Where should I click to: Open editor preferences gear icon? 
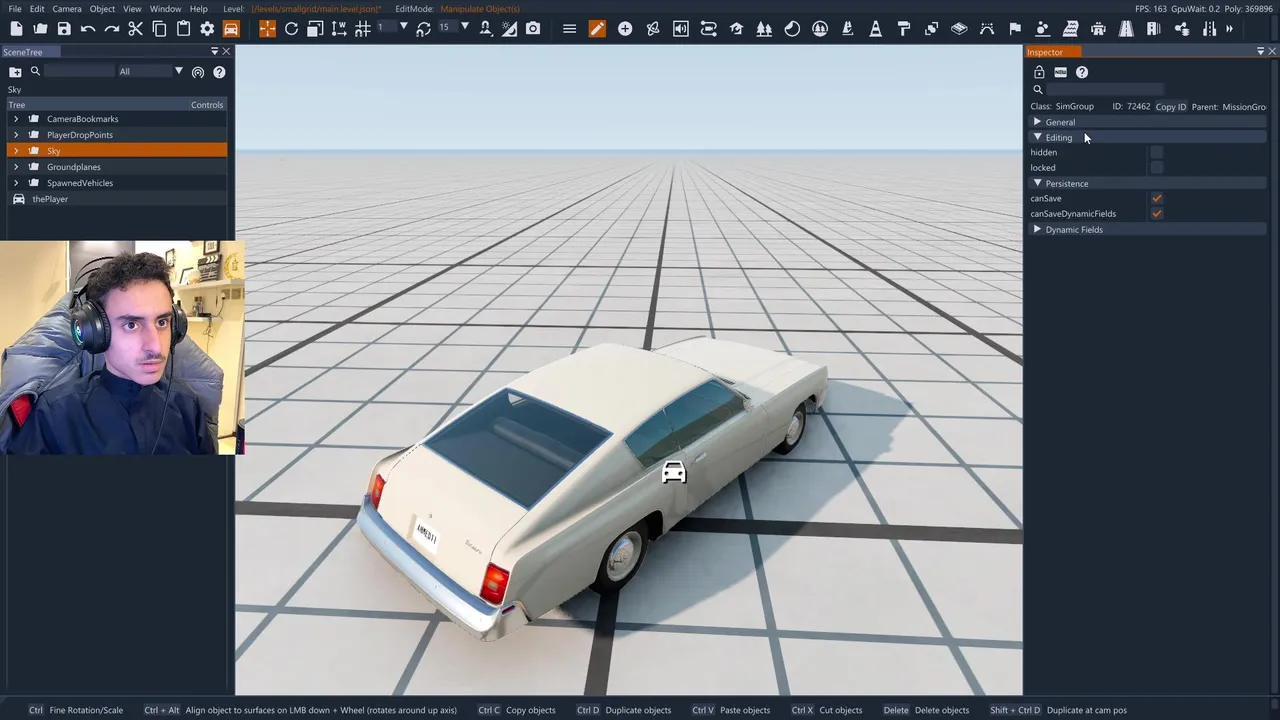(207, 29)
